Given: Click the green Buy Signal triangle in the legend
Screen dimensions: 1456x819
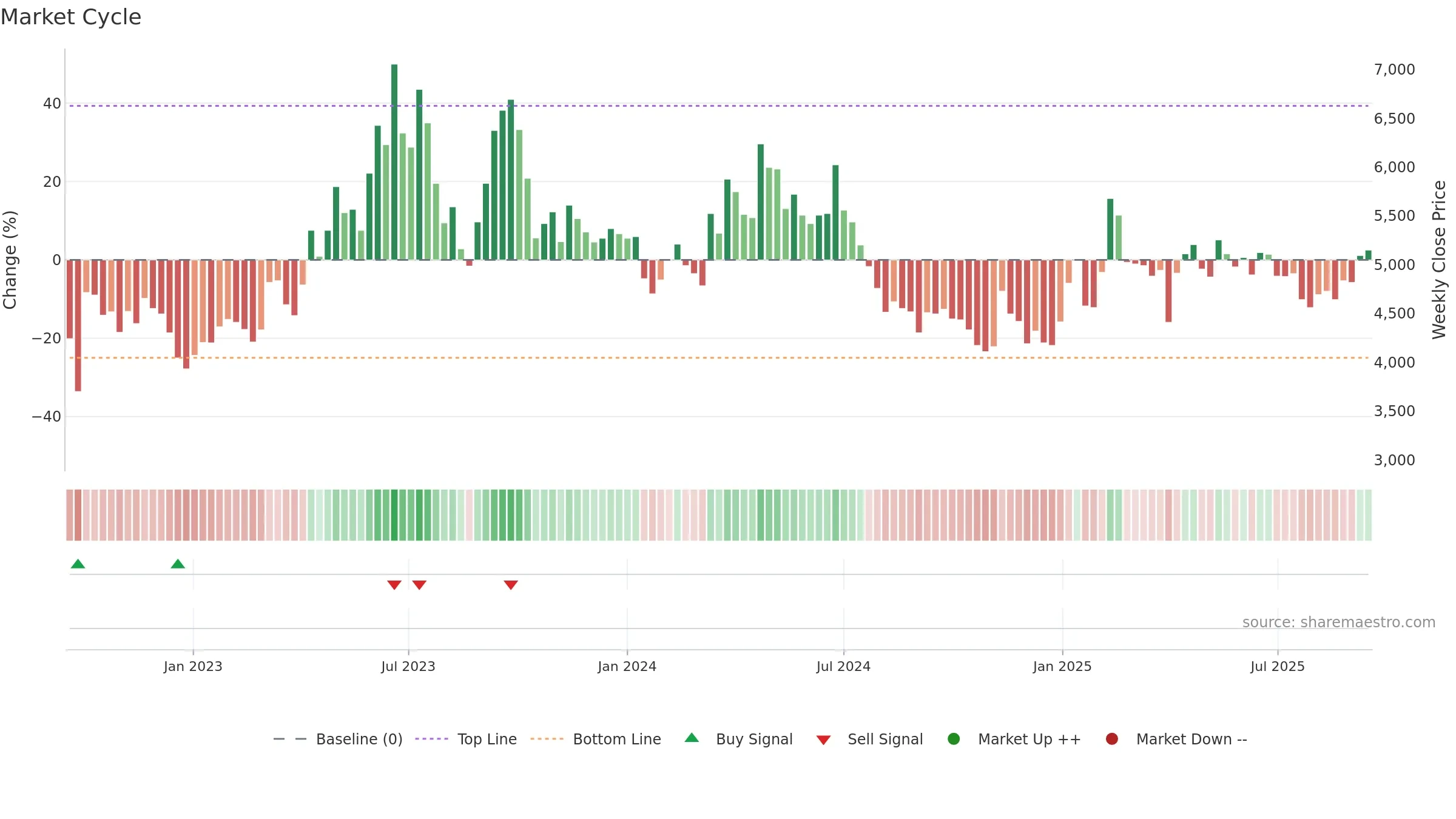Looking at the screenshot, I should (692, 738).
